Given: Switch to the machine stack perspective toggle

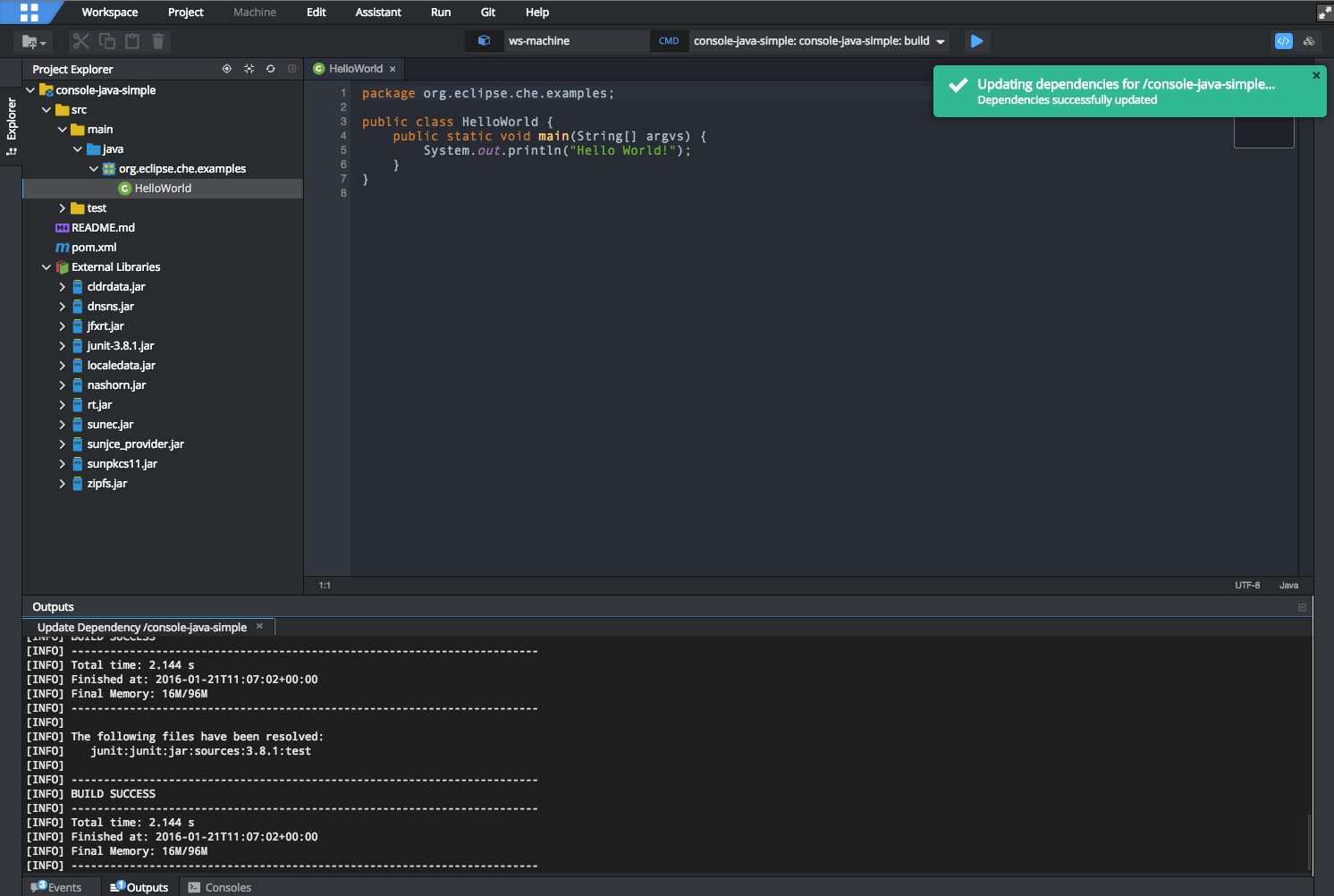Looking at the screenshot, I should (x=1309, y=41).
